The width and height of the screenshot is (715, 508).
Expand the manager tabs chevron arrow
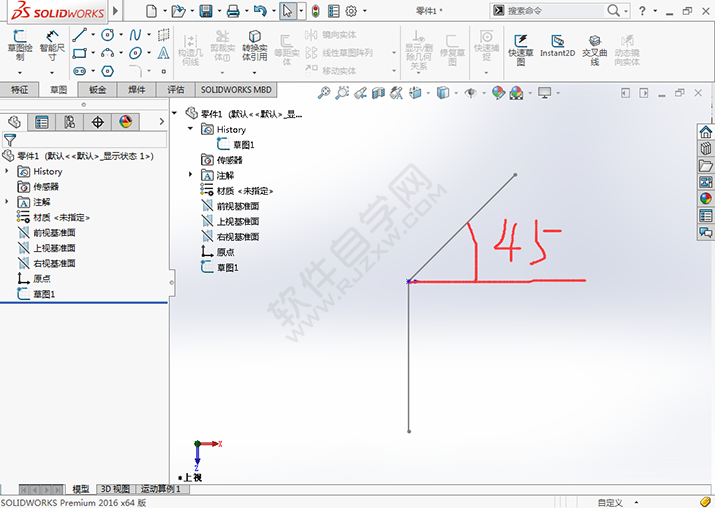(x=161, y=122)
